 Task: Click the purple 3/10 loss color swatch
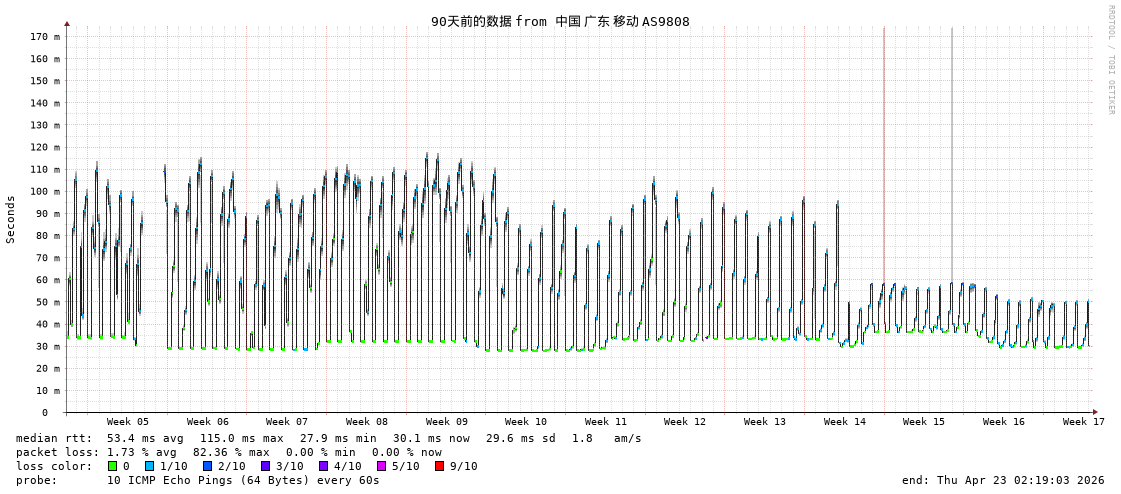265,466
